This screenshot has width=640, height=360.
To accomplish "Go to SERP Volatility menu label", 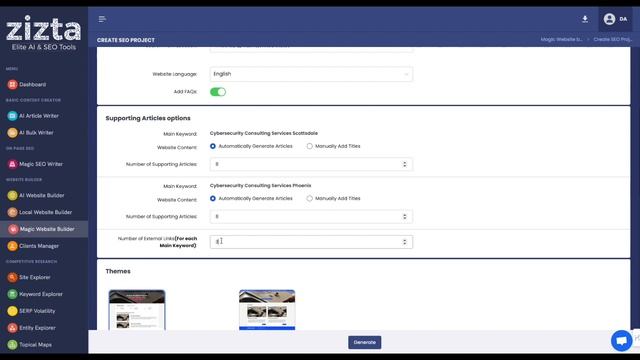I will [37, 311].
